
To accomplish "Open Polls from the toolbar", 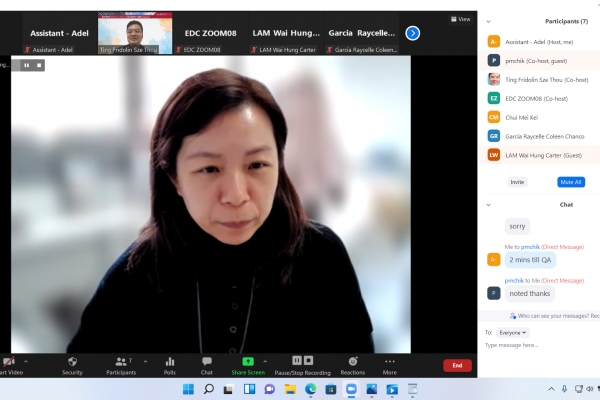I will (170, 361).
